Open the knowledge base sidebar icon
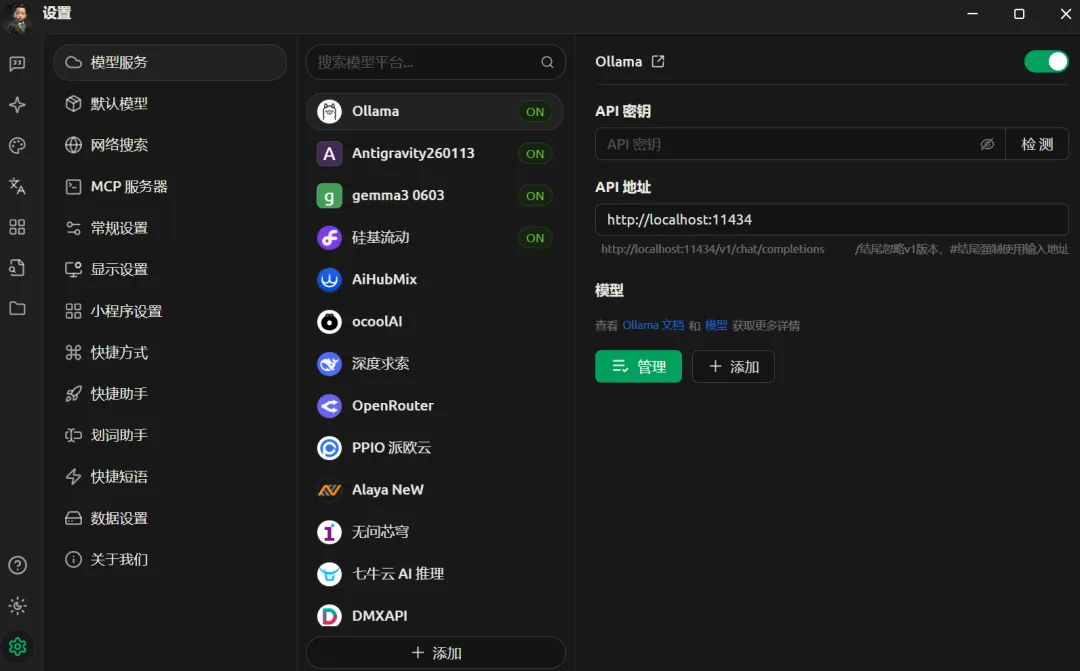The image size is (1080, 671). pos(17,267)
